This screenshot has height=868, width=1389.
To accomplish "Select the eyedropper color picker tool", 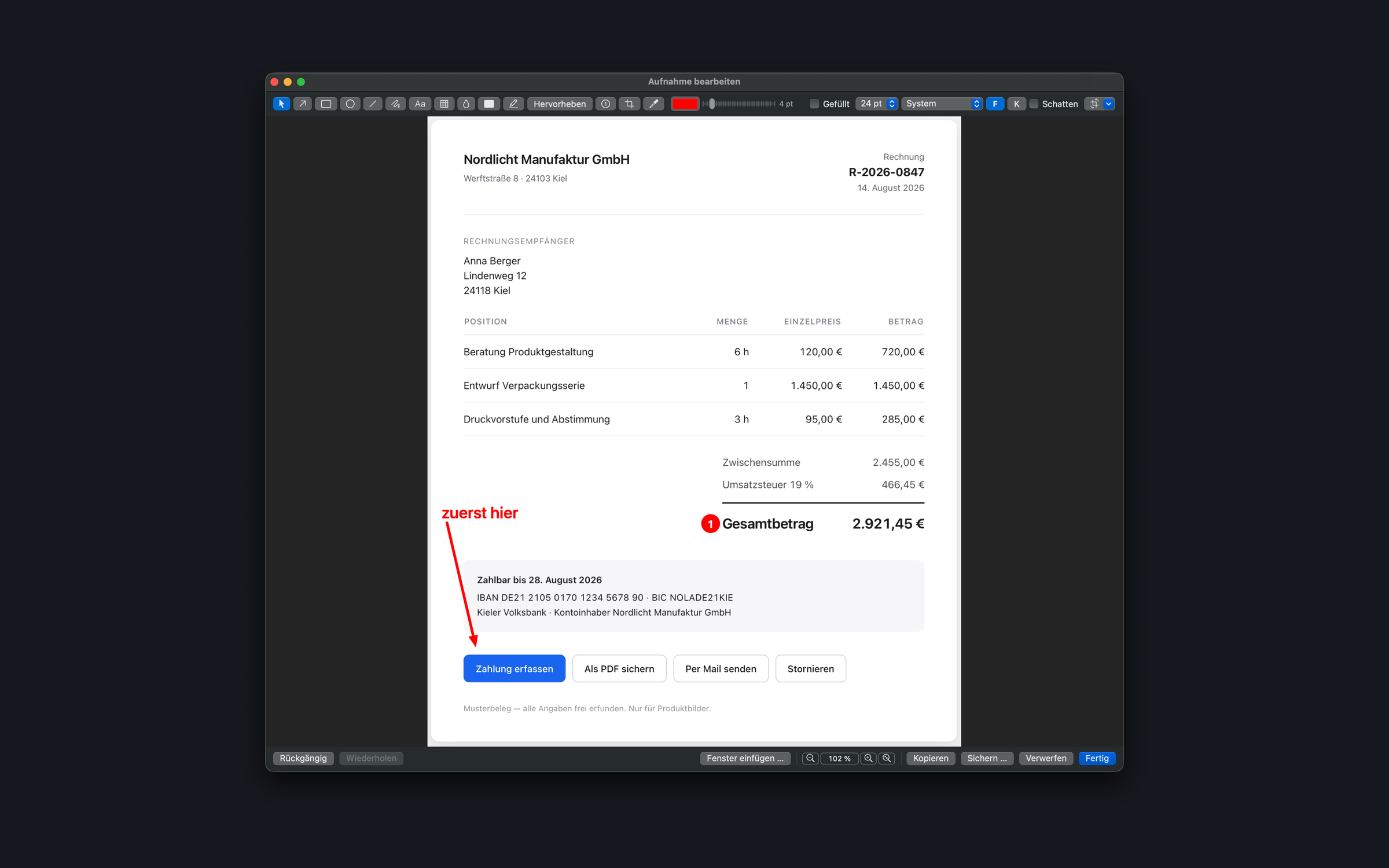I will click(654, 104).
